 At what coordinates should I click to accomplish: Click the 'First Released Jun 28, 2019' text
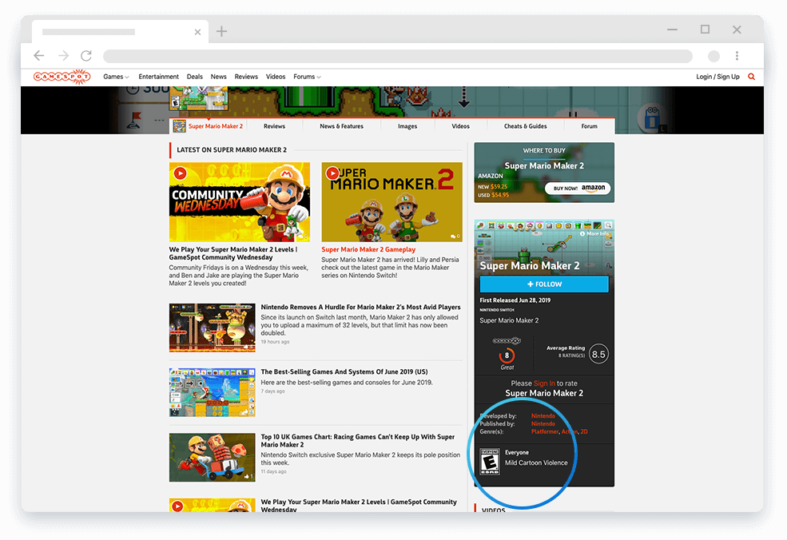click(515, 300)
